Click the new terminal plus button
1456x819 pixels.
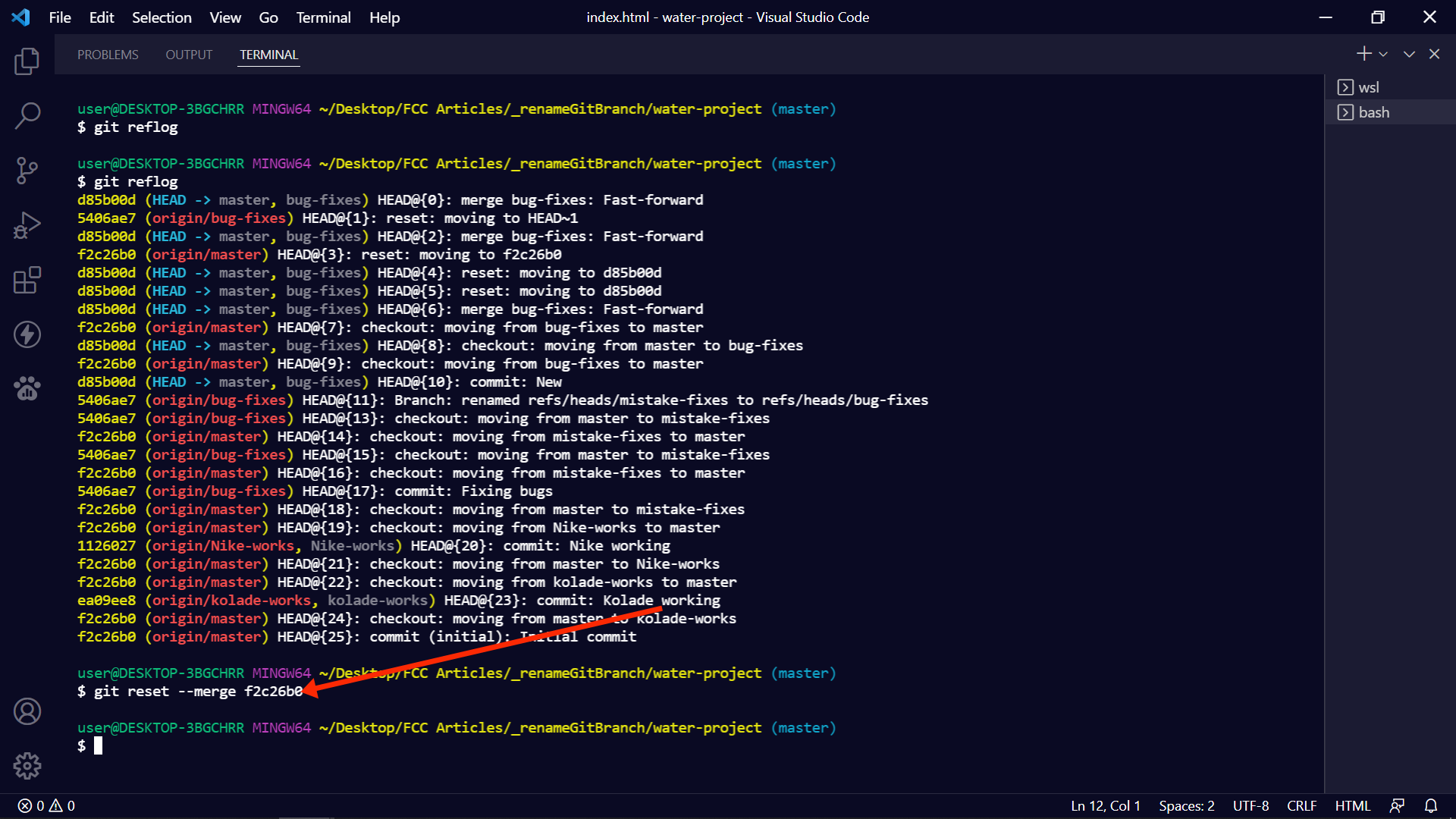1363,54
